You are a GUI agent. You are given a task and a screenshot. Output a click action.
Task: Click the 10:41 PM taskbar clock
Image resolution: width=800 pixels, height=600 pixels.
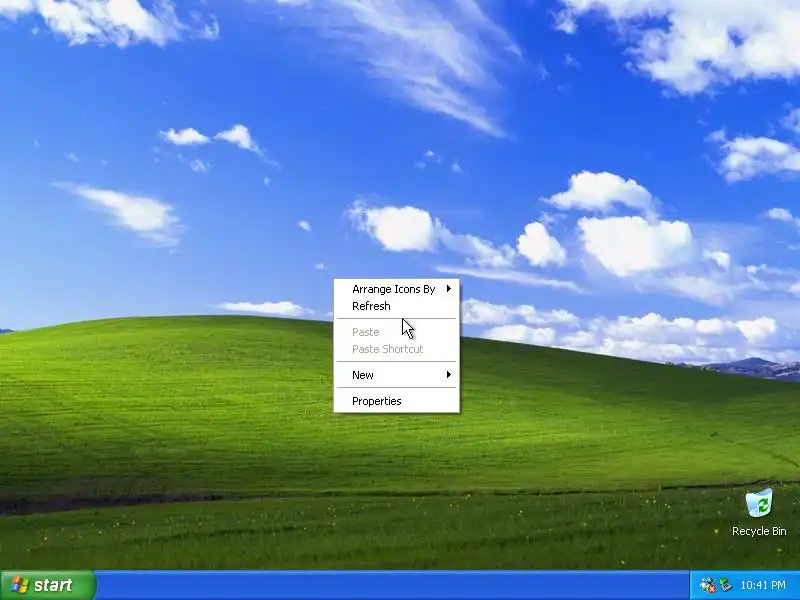tap(763, 585)
